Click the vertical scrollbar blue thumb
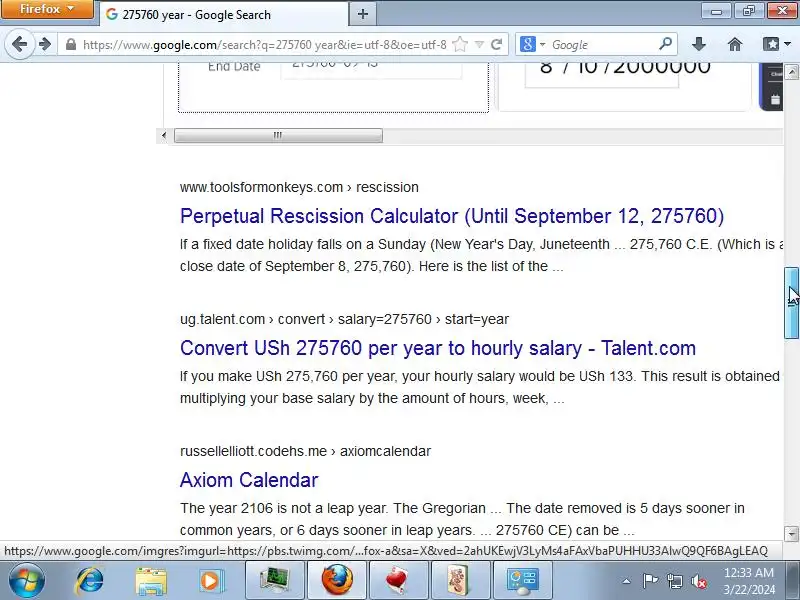Screen dimensions: 800x600 point(791,302)
